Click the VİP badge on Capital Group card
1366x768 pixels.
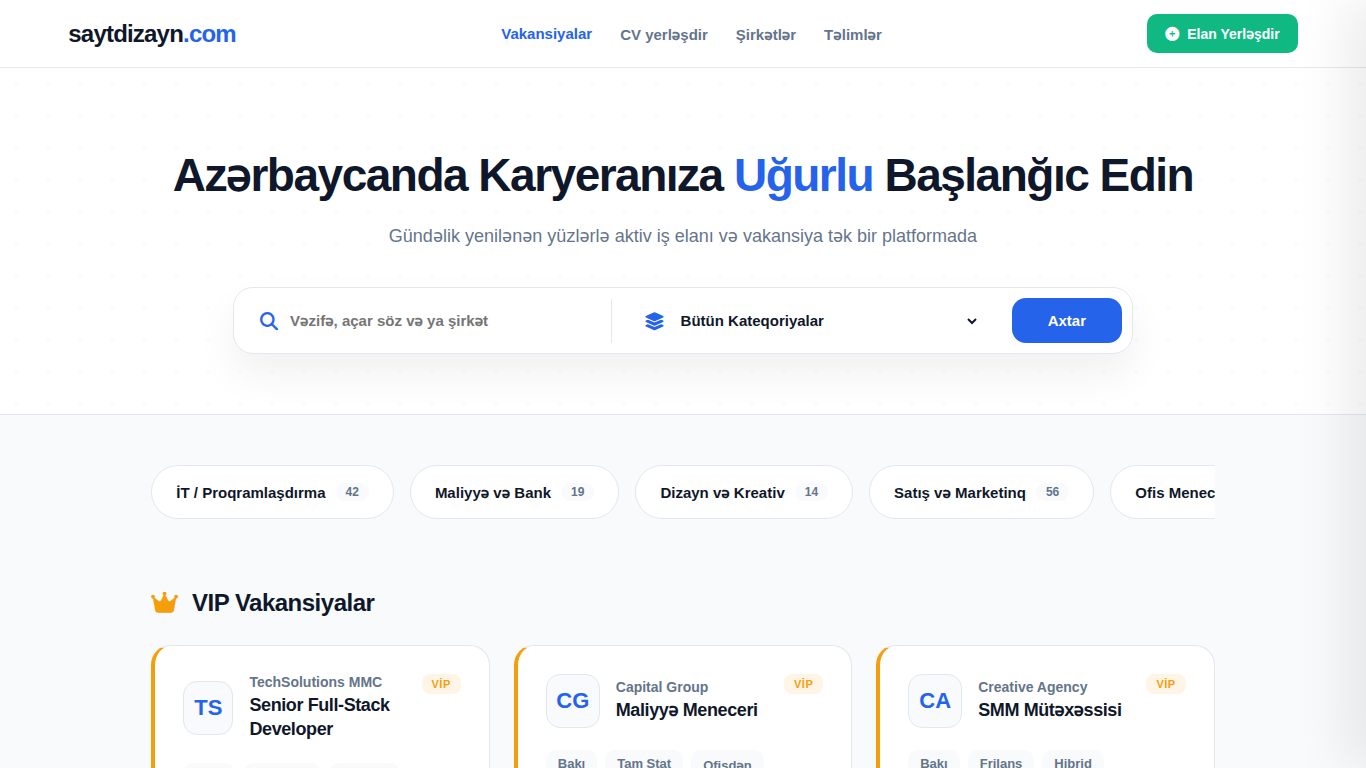click(803, 684)
